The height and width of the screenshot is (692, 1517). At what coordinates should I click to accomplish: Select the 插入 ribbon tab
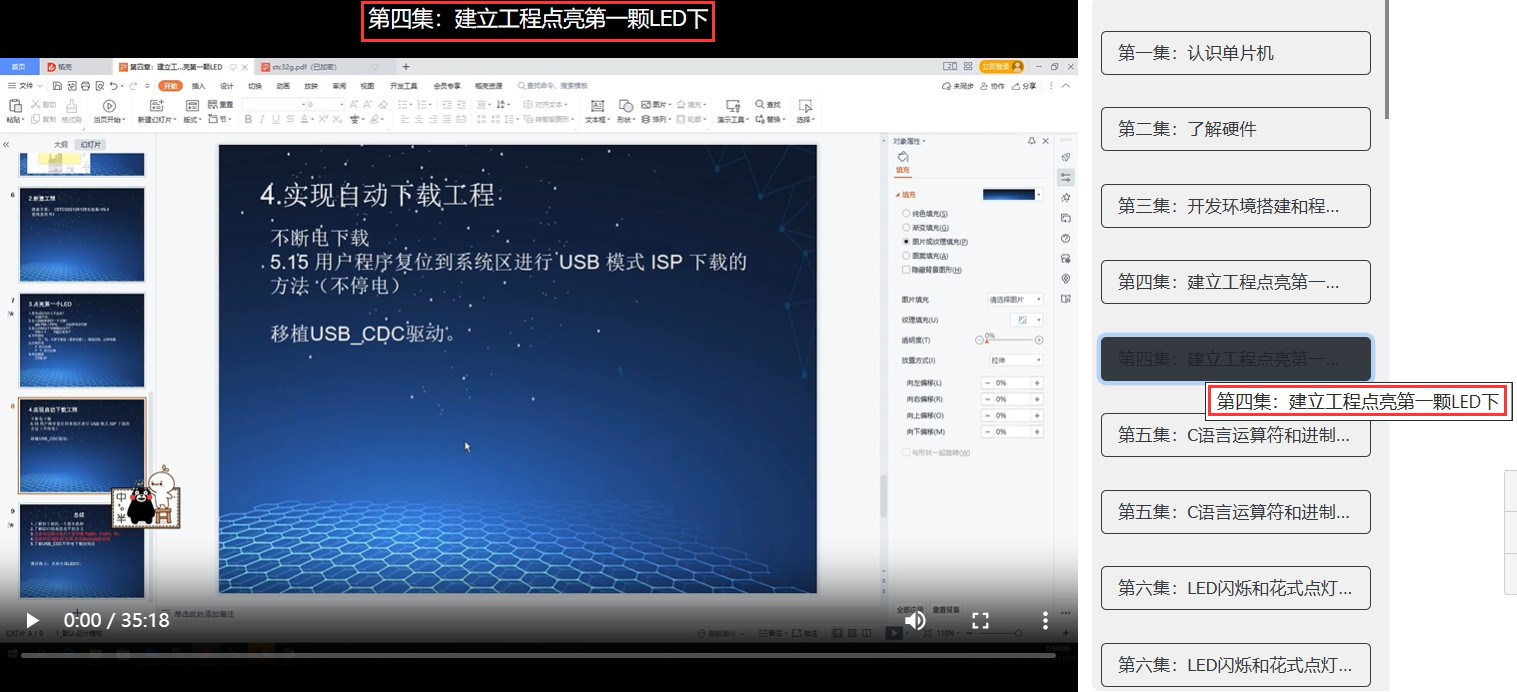point(198,86)
